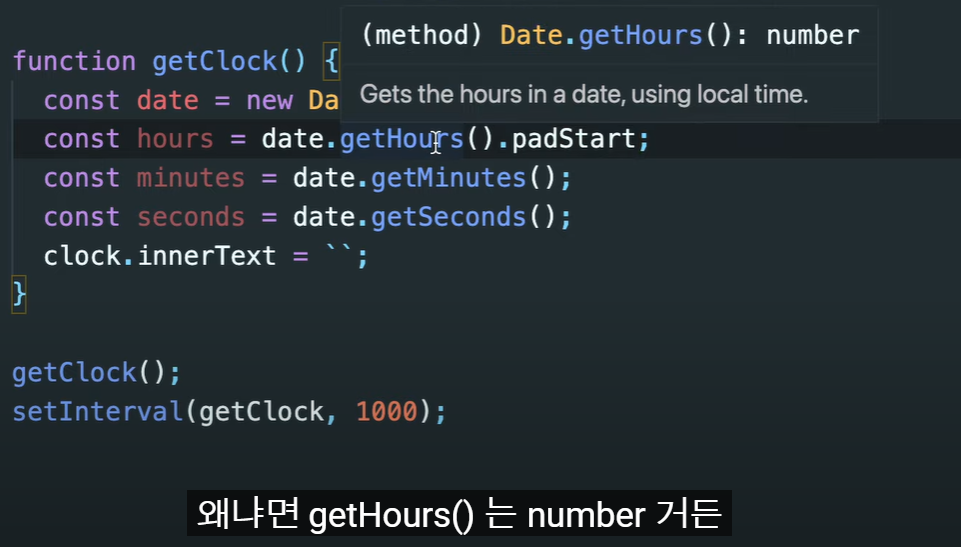Screen dimensions: 961x547
Task: Click getHours in the hours line
Action: point(401,139)
